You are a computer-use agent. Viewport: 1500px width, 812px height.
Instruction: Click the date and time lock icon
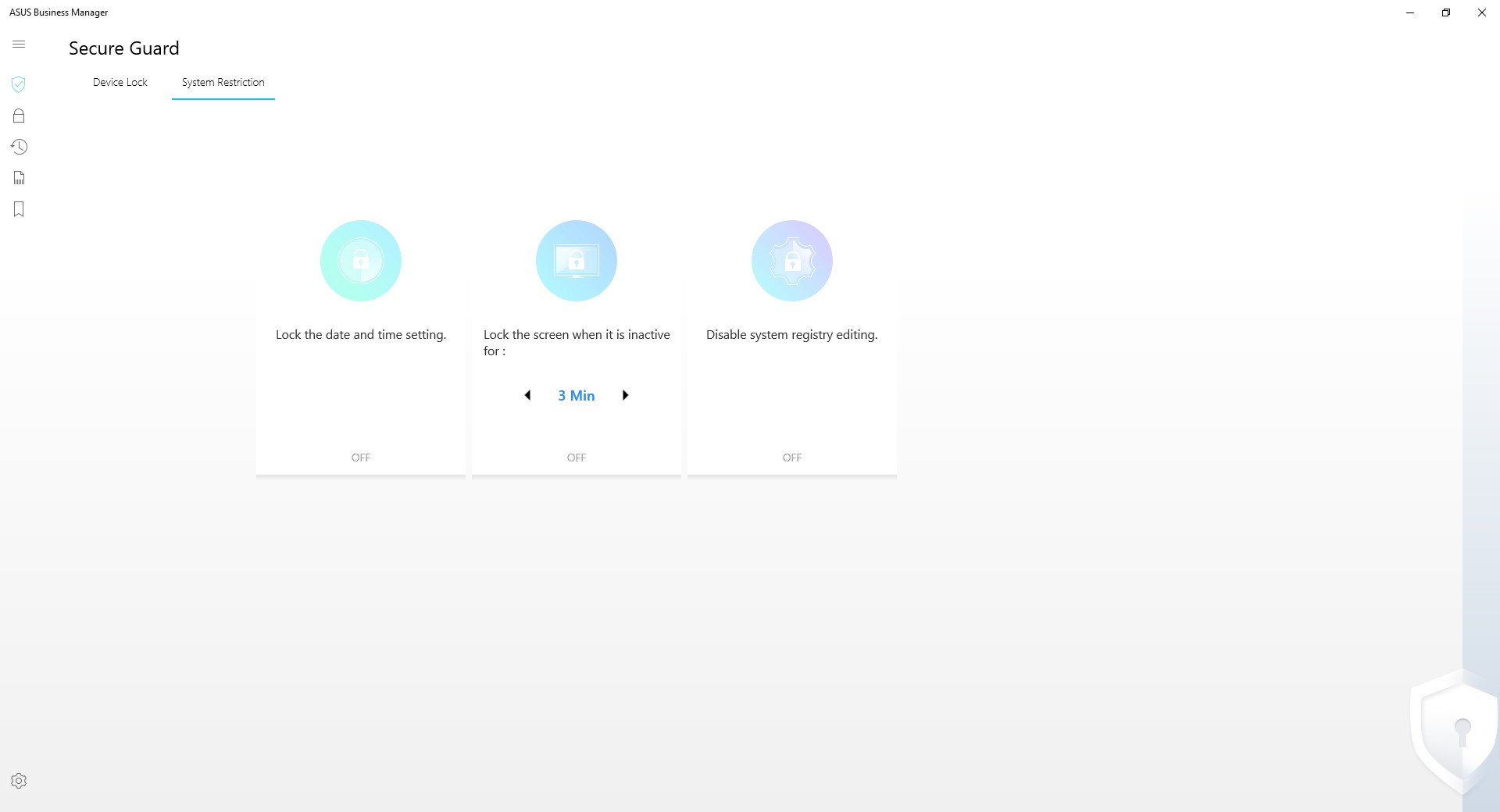[x=360, y=261]
